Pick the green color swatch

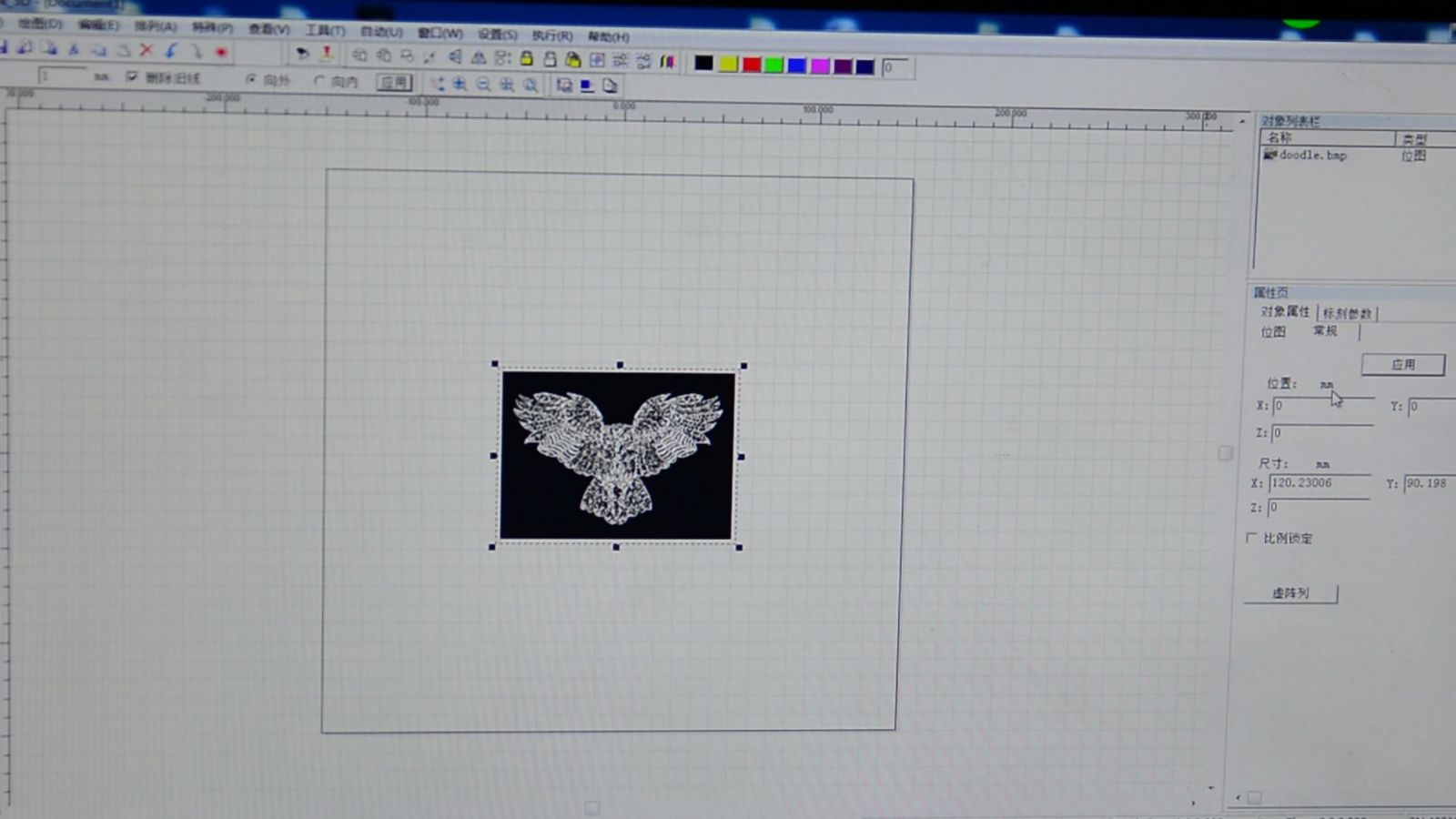pos(773,65)
